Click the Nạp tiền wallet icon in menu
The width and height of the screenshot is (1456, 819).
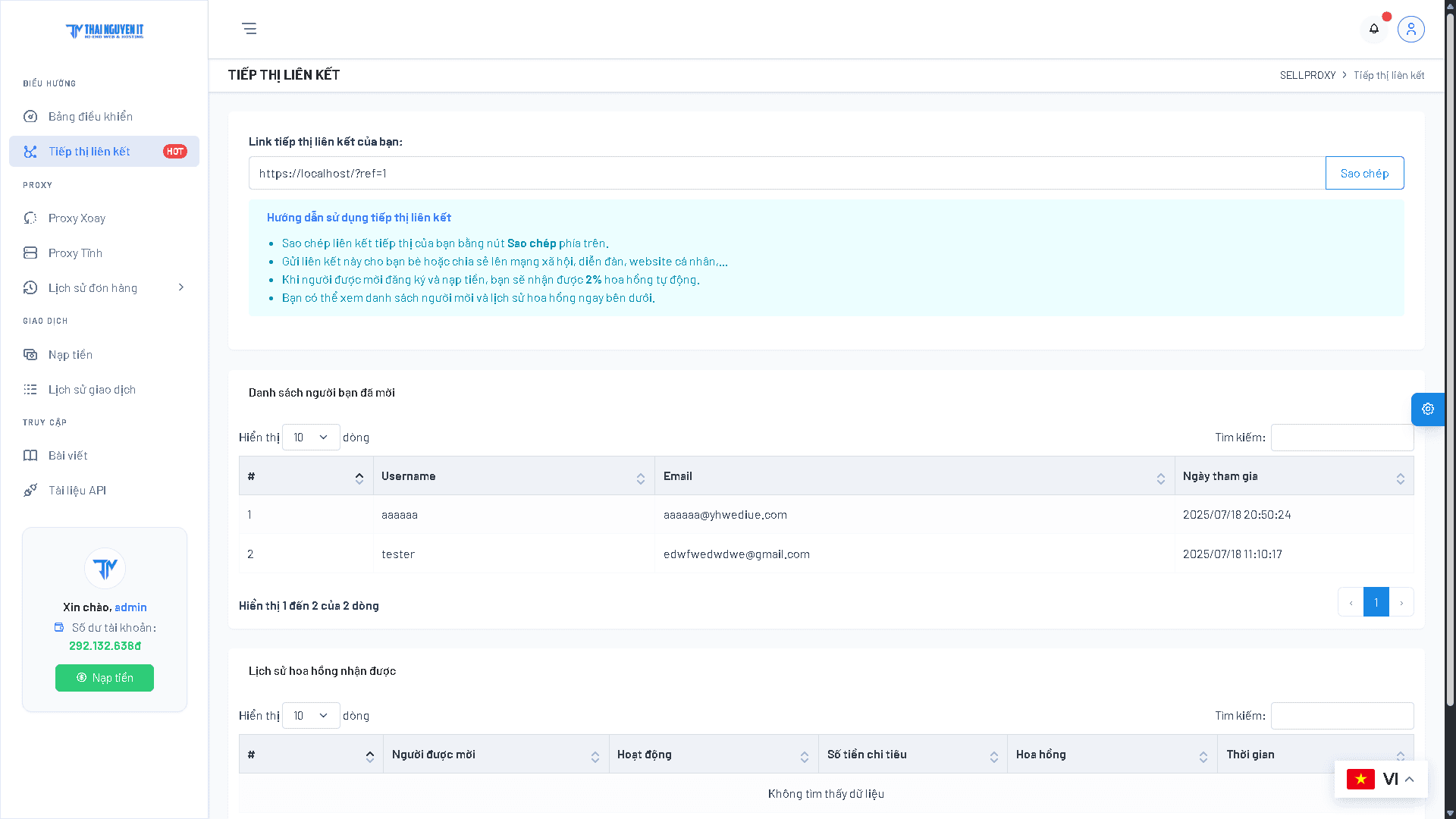(30, 354)
